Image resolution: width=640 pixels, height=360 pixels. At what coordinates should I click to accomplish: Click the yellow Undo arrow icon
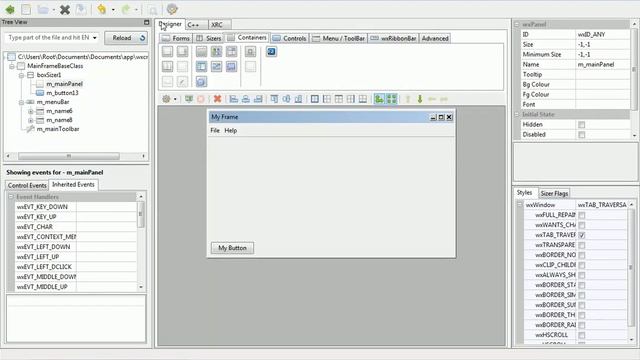pyautogui.click(x=102, y=9)
